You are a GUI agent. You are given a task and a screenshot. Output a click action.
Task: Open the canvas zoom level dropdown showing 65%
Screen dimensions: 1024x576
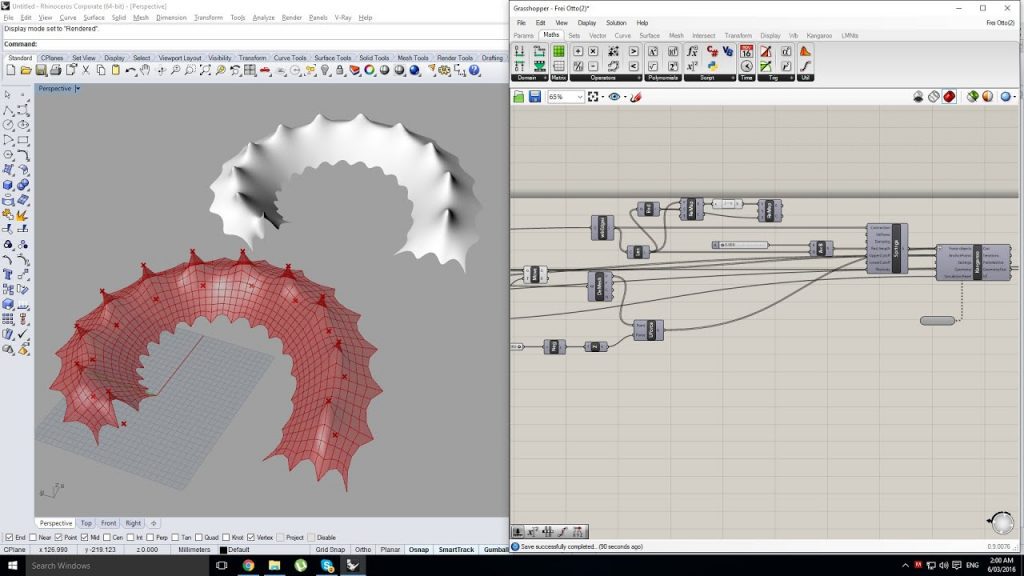pos(579,96)
